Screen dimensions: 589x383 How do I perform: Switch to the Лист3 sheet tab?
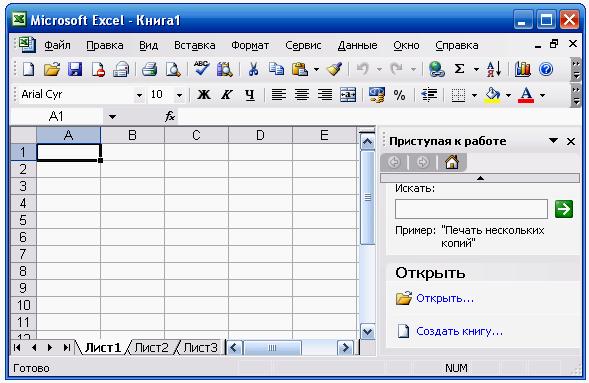click(x=201, y=348)
